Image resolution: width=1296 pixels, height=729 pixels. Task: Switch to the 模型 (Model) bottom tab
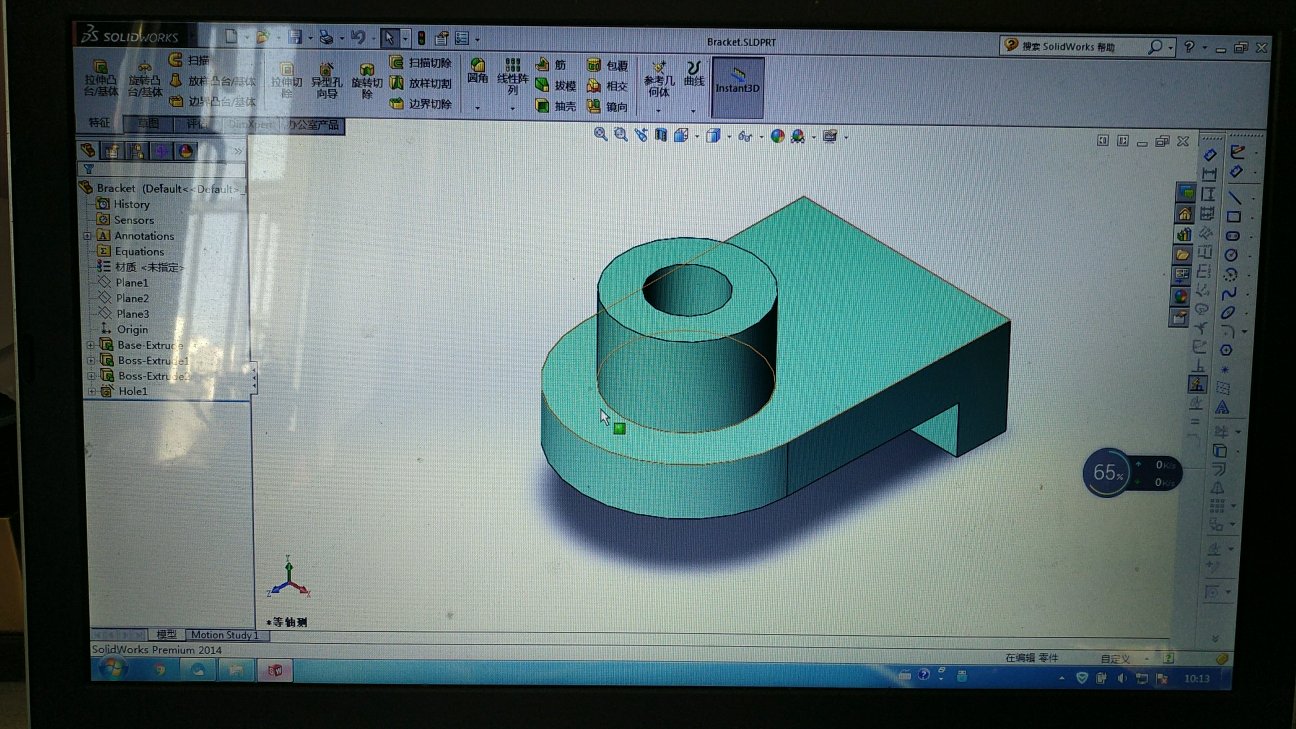(166, 634)
